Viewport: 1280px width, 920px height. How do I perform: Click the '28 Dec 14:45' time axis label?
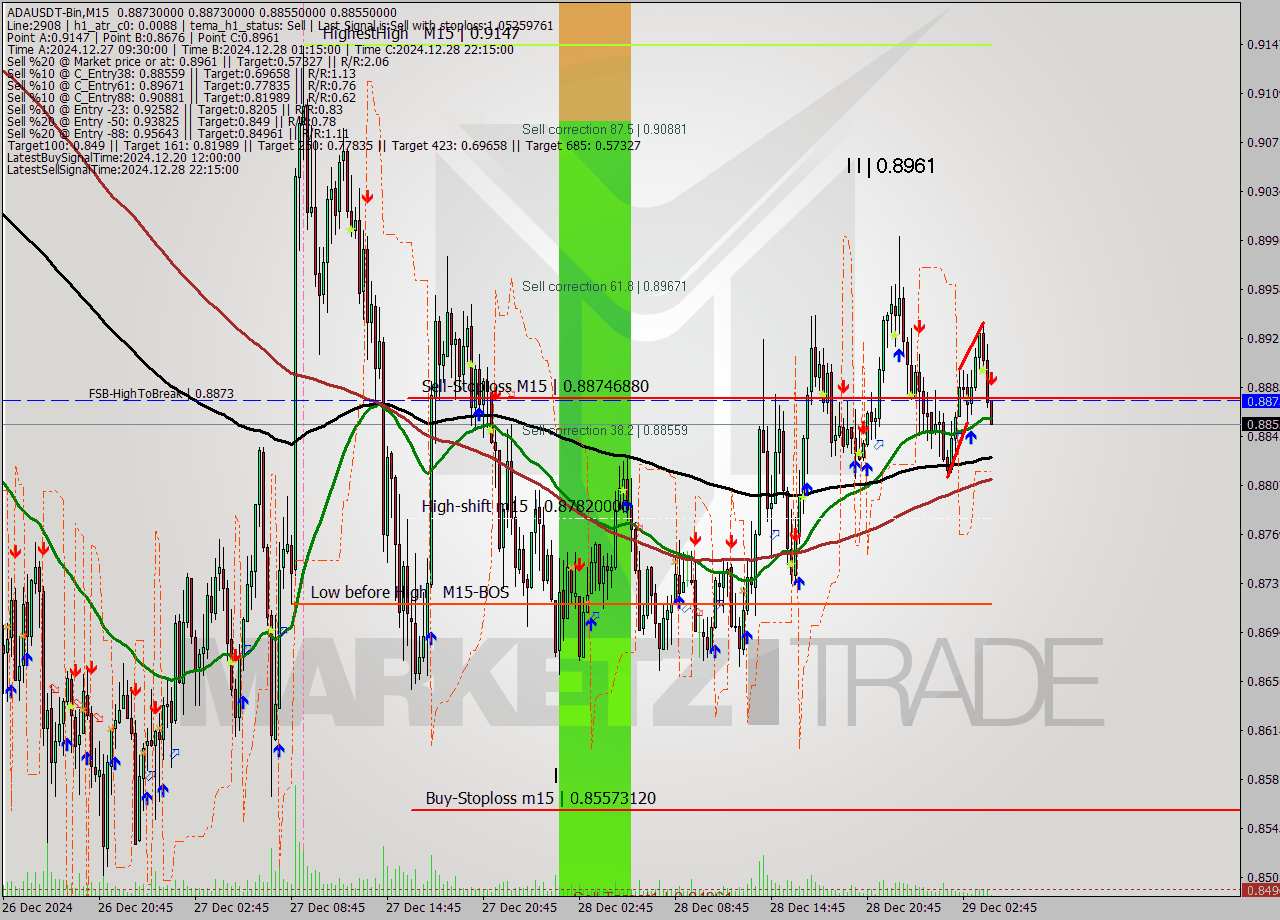tap(807, 908)
